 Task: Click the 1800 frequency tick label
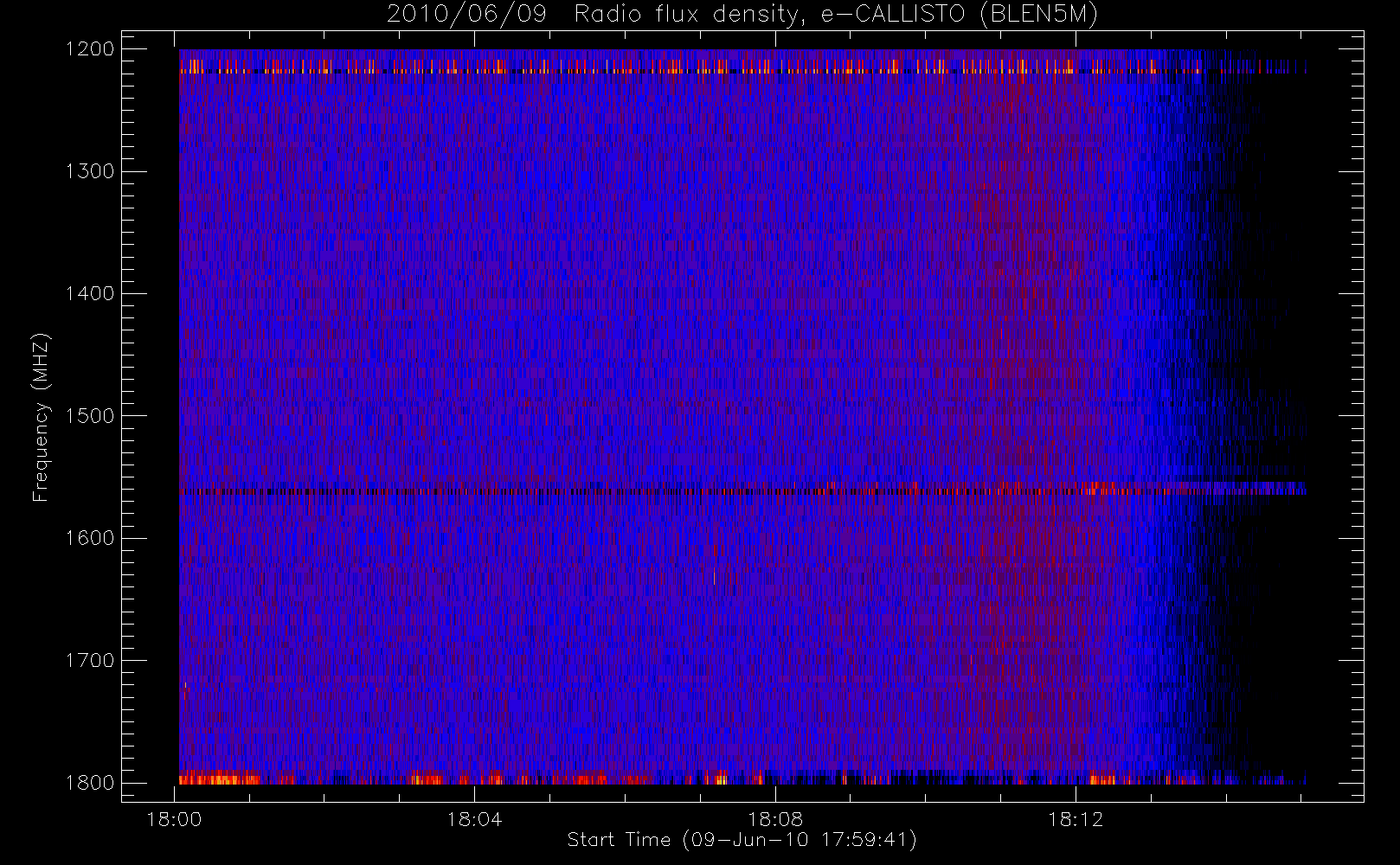[90, 783]
